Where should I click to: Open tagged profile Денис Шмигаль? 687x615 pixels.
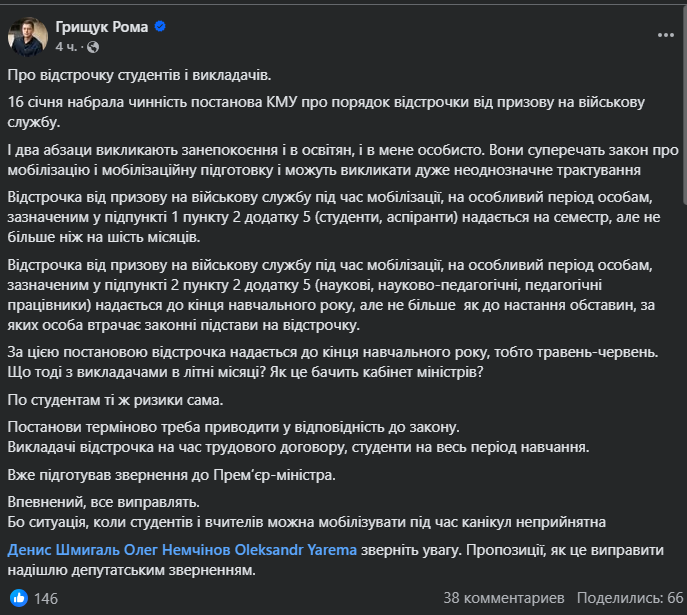[62, 550]
